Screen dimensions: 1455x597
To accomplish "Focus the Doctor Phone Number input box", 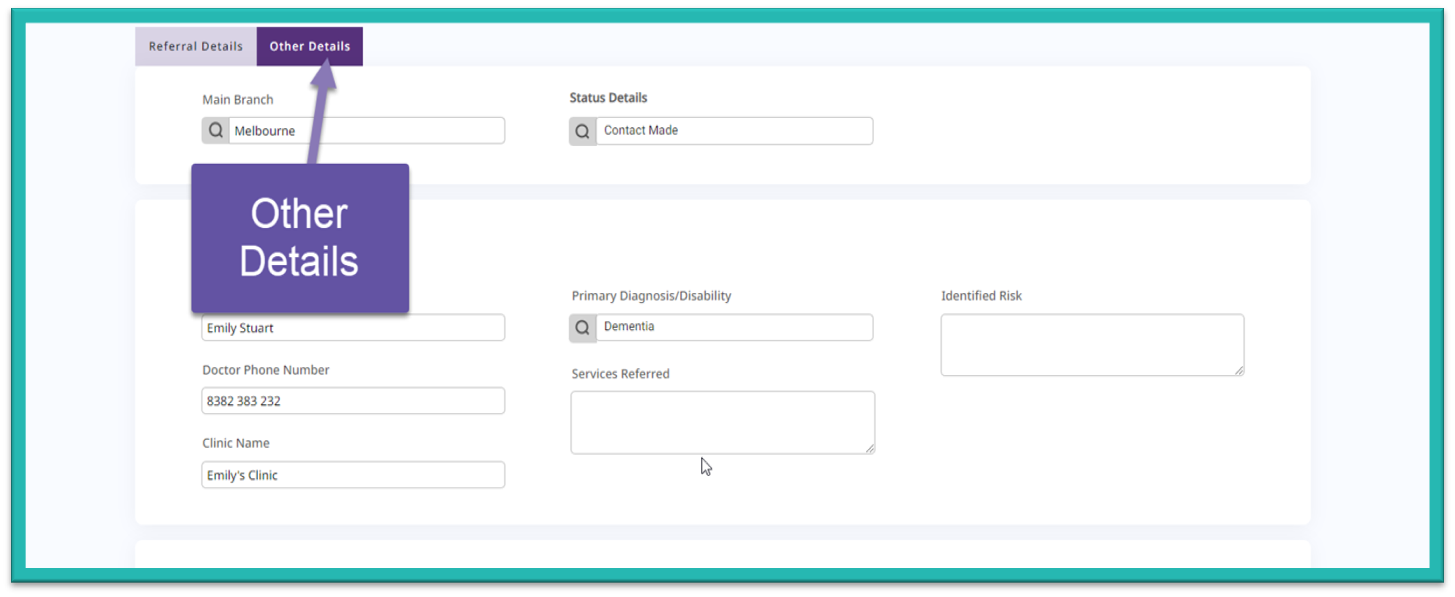I will click(x=353, y=401).
